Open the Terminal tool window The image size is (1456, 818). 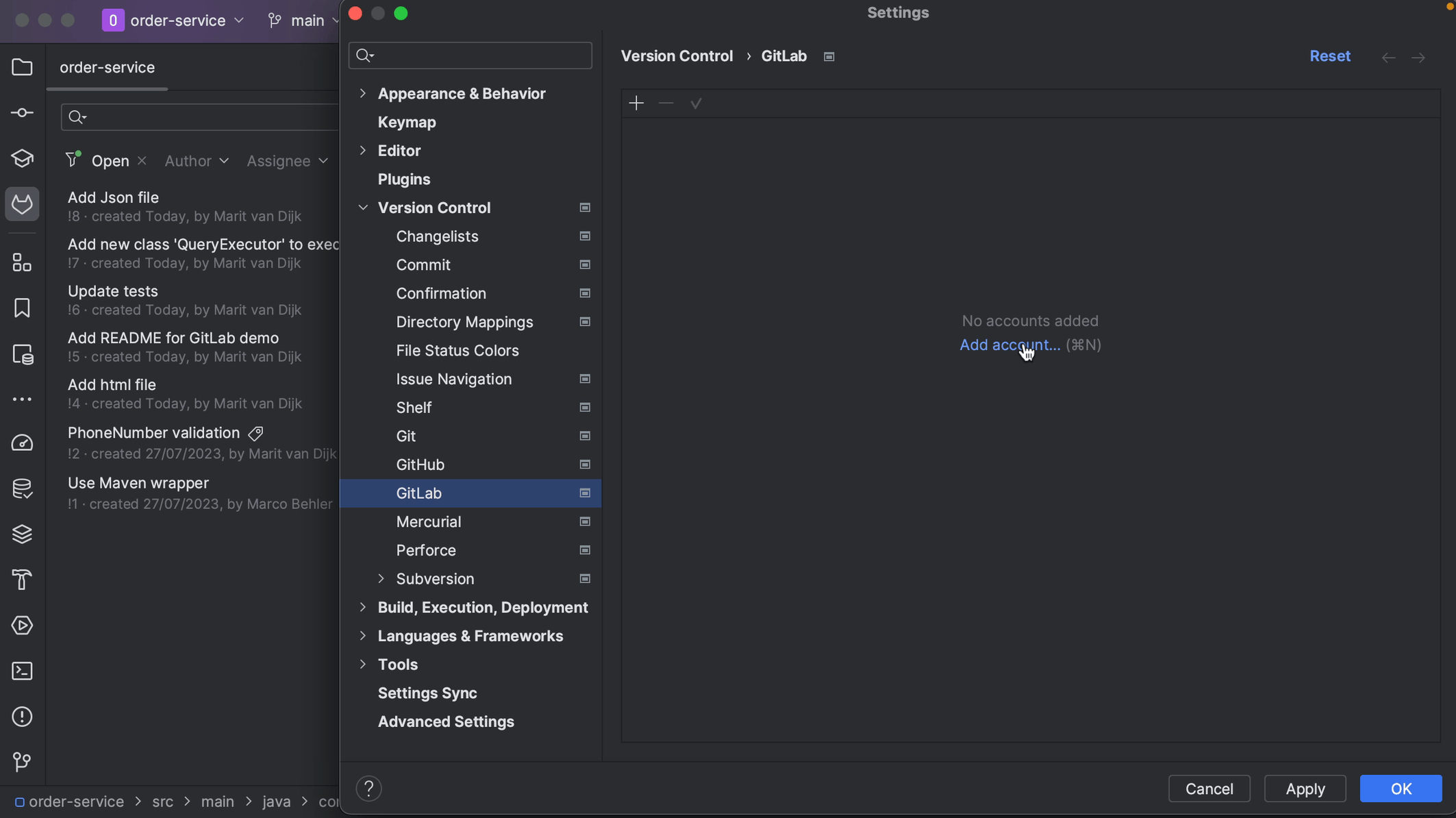pyautogui.click(x=22, y=671)
